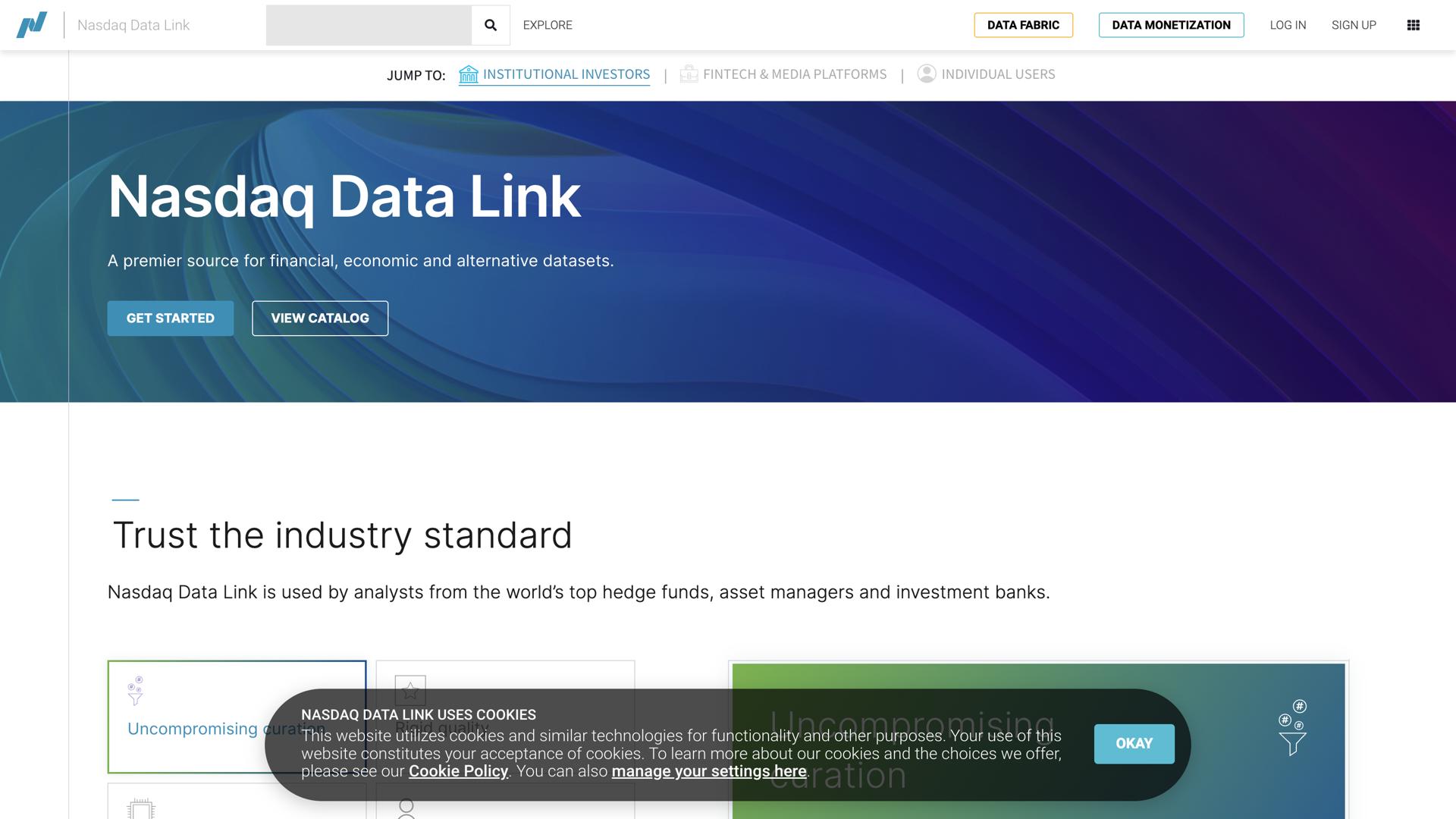Open the Explore menu
This screenshot has width=1456, height=819.
[x=548, y=25]
